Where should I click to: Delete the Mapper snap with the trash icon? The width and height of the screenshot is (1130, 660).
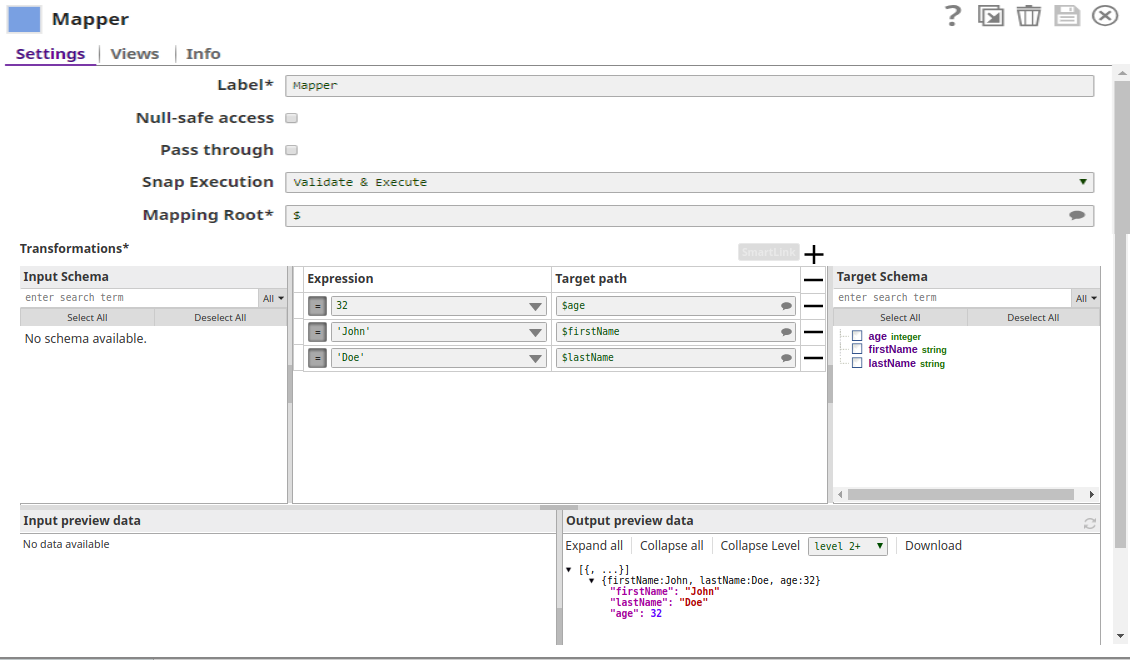(1029, 16)
